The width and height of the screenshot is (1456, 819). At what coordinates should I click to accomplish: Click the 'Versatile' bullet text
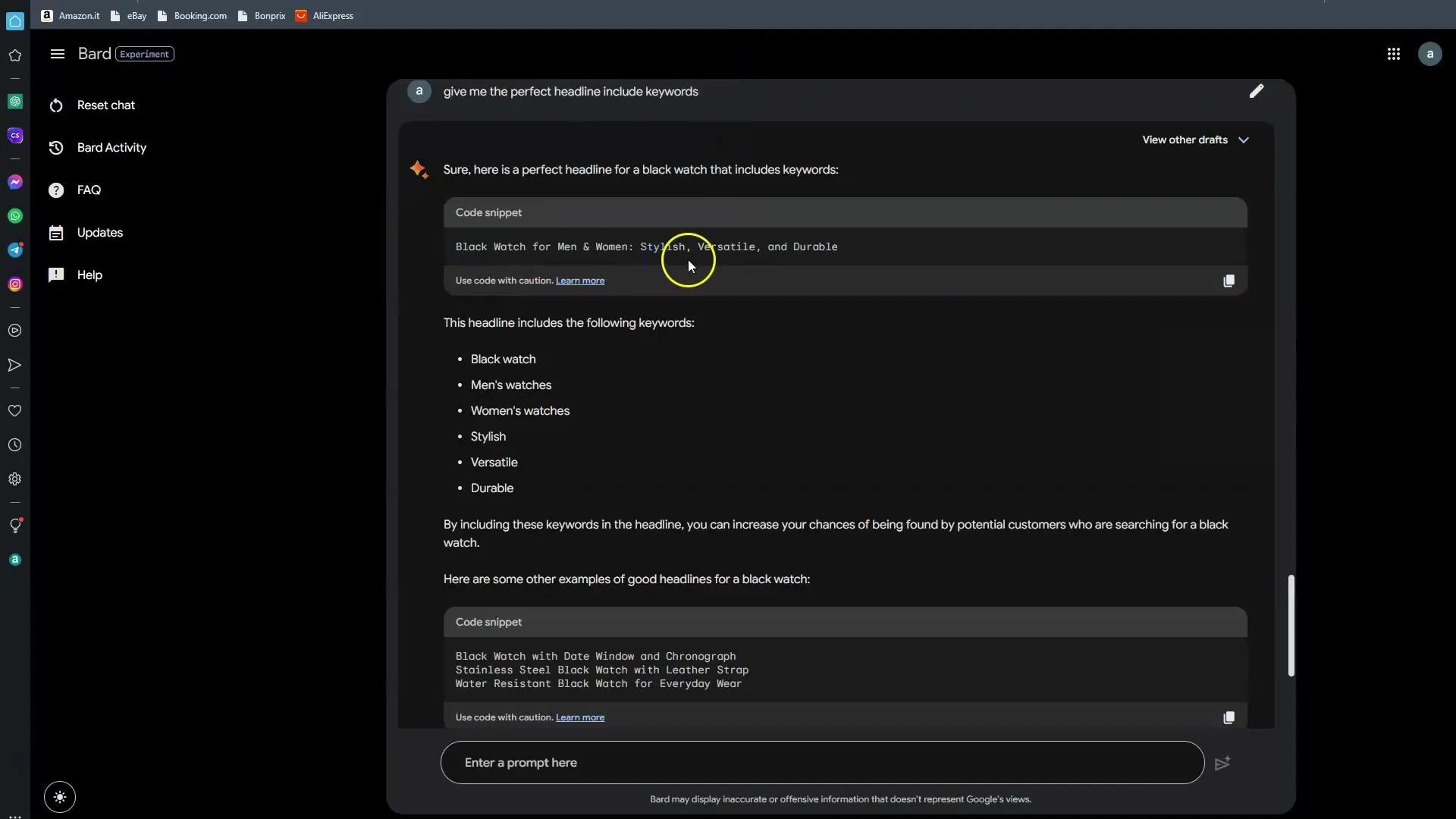pyautogui.click(x=494, y=463)
